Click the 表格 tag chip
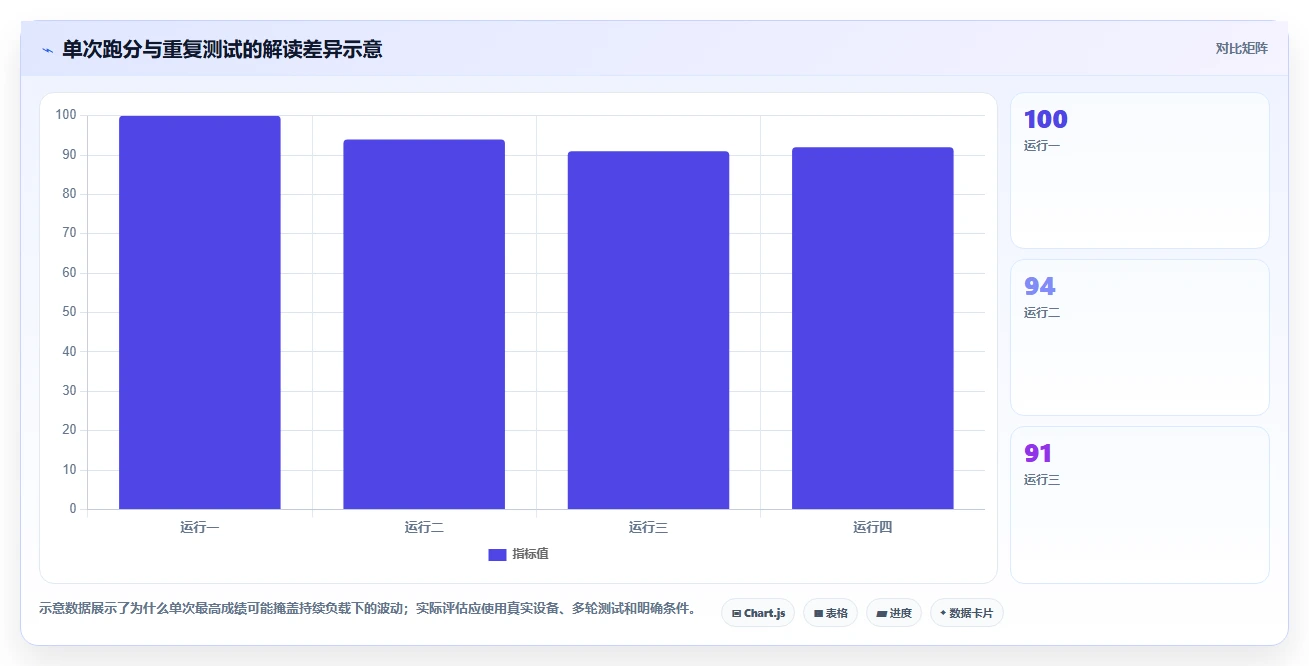Image resolution: width=1309 pixels, height=666 pixels. (x=831, y=613)
